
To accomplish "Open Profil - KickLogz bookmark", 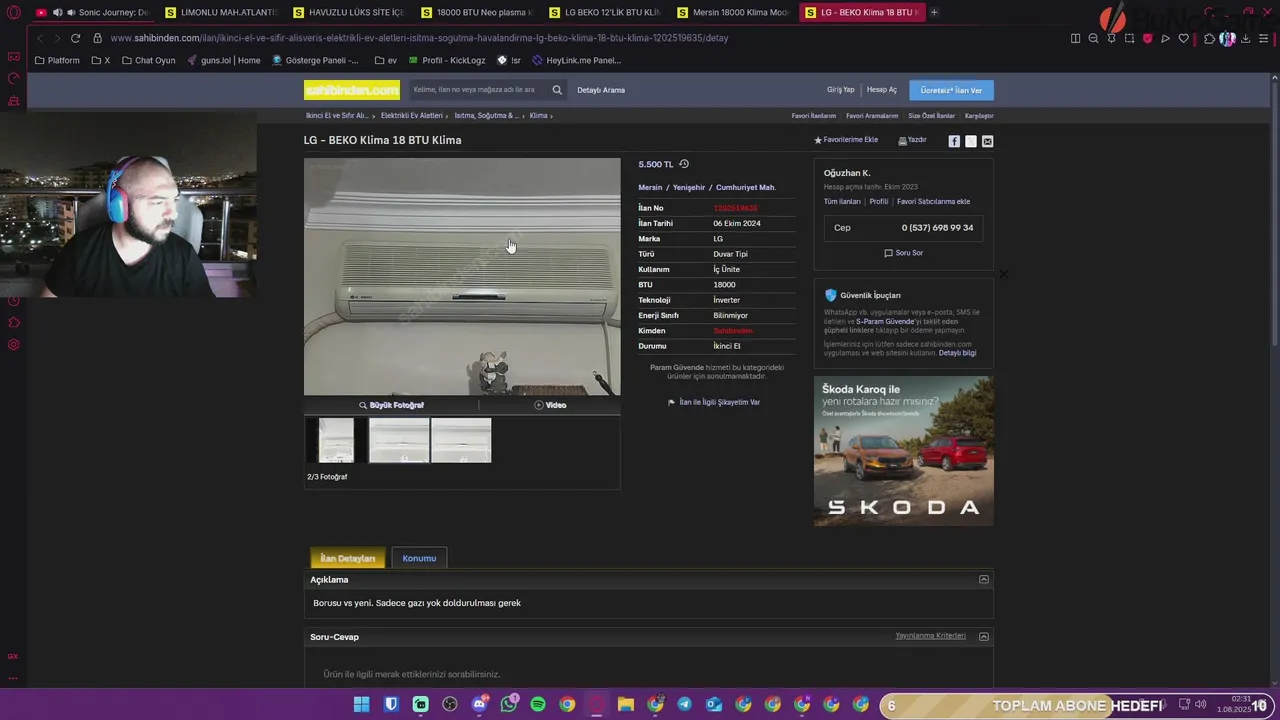I will [x=447, y=60].
